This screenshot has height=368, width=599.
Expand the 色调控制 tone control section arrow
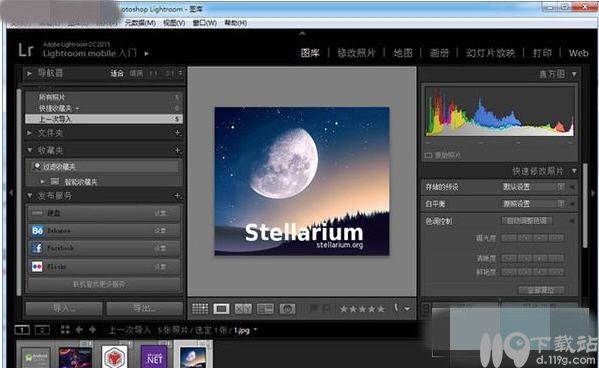pos(572,221)
